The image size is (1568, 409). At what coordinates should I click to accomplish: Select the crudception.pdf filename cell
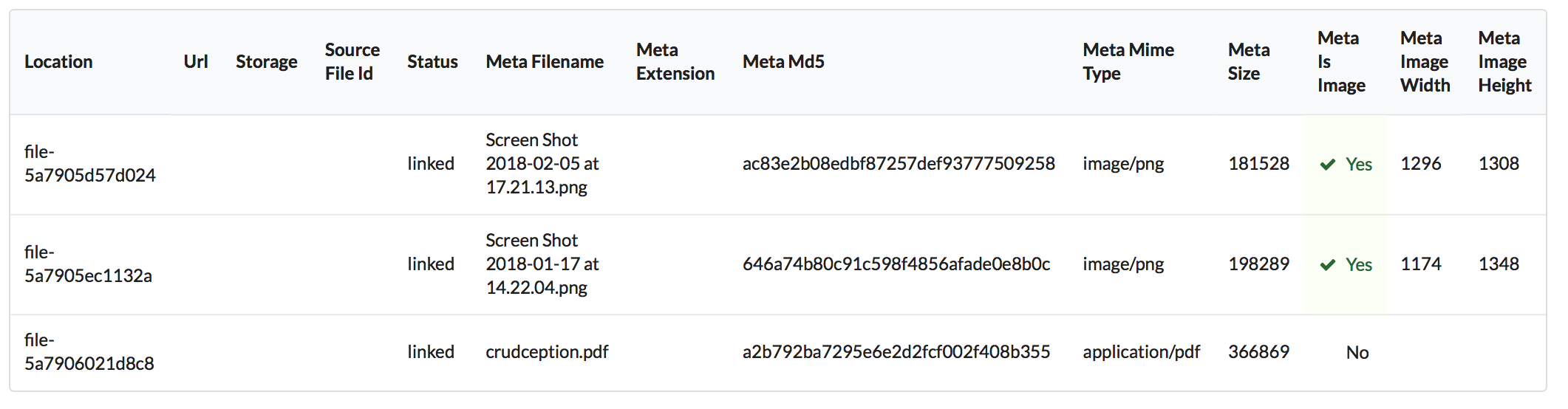click(547, 352)
